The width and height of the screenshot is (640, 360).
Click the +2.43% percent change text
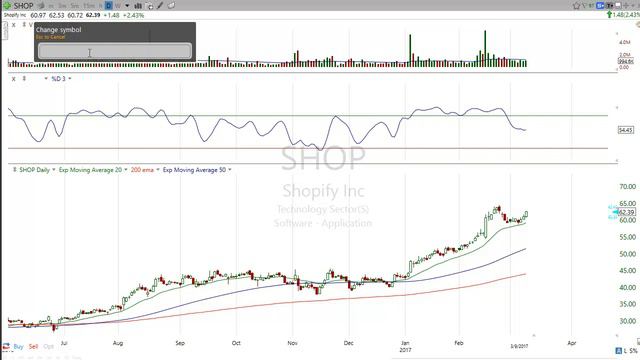(133, 16)
